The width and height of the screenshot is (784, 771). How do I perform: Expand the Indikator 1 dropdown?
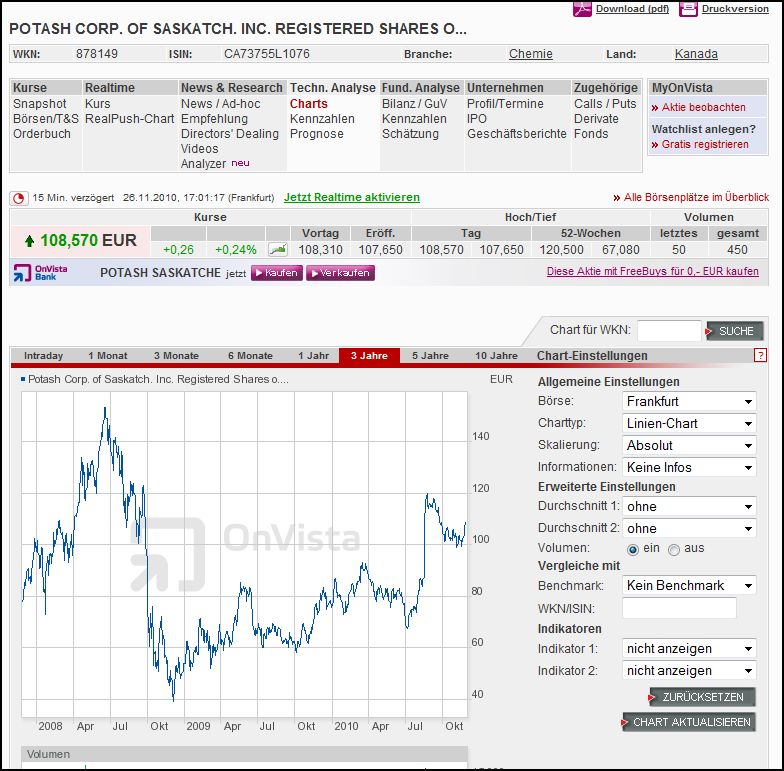[x=688, y=648]
